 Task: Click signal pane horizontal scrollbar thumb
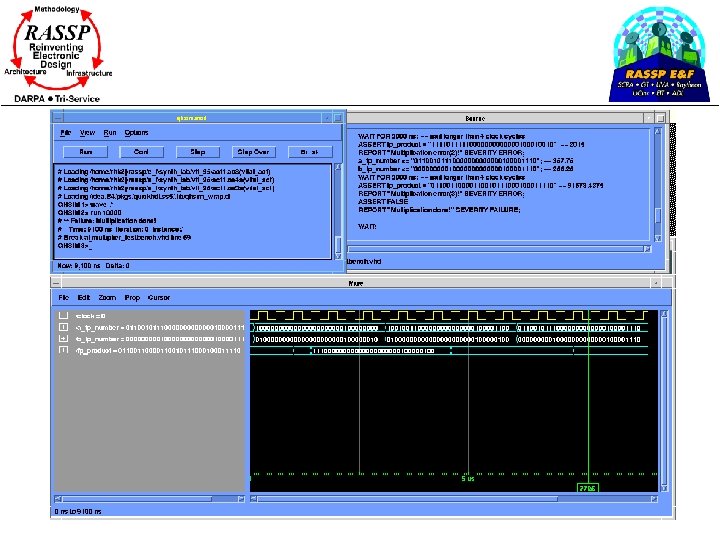click(x=137, y=499)
